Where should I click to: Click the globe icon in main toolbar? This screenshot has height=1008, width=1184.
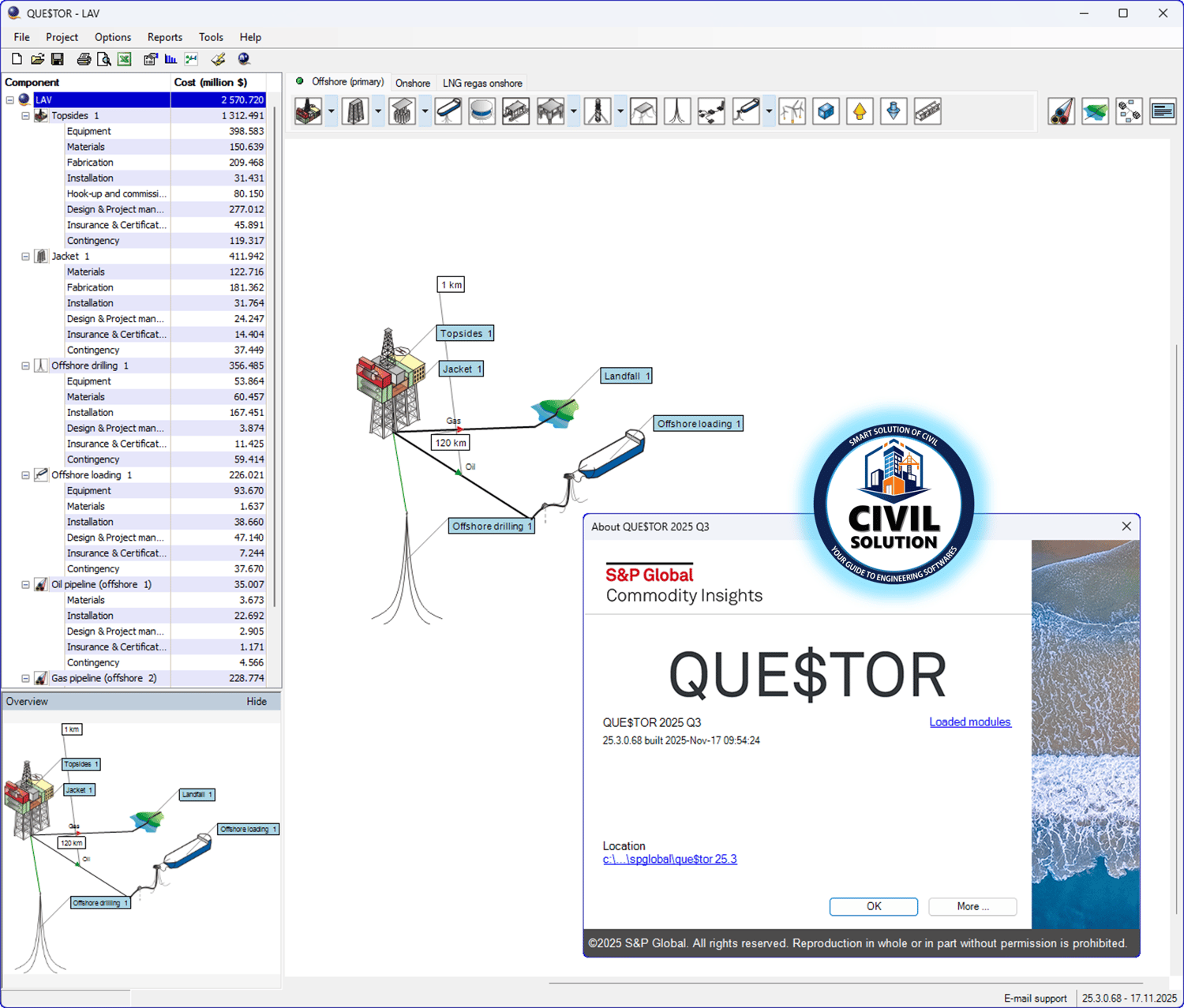244,59
